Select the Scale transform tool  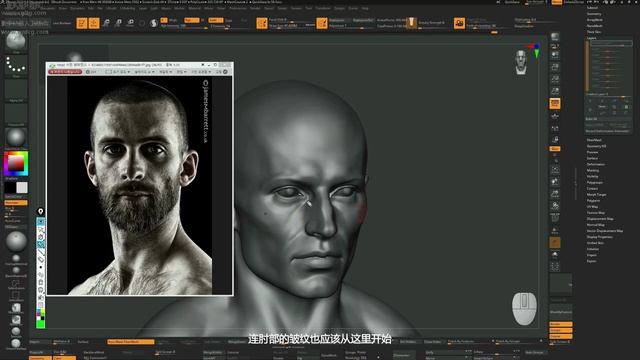coord(118,23)
